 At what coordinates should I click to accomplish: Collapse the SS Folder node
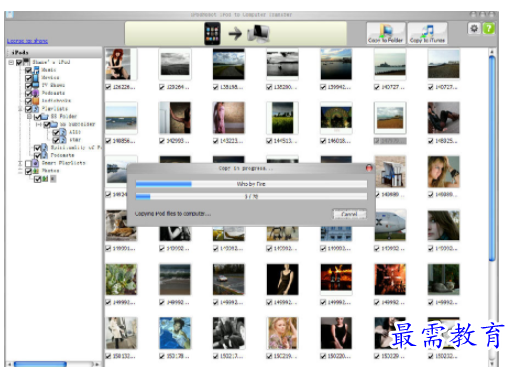29,116
